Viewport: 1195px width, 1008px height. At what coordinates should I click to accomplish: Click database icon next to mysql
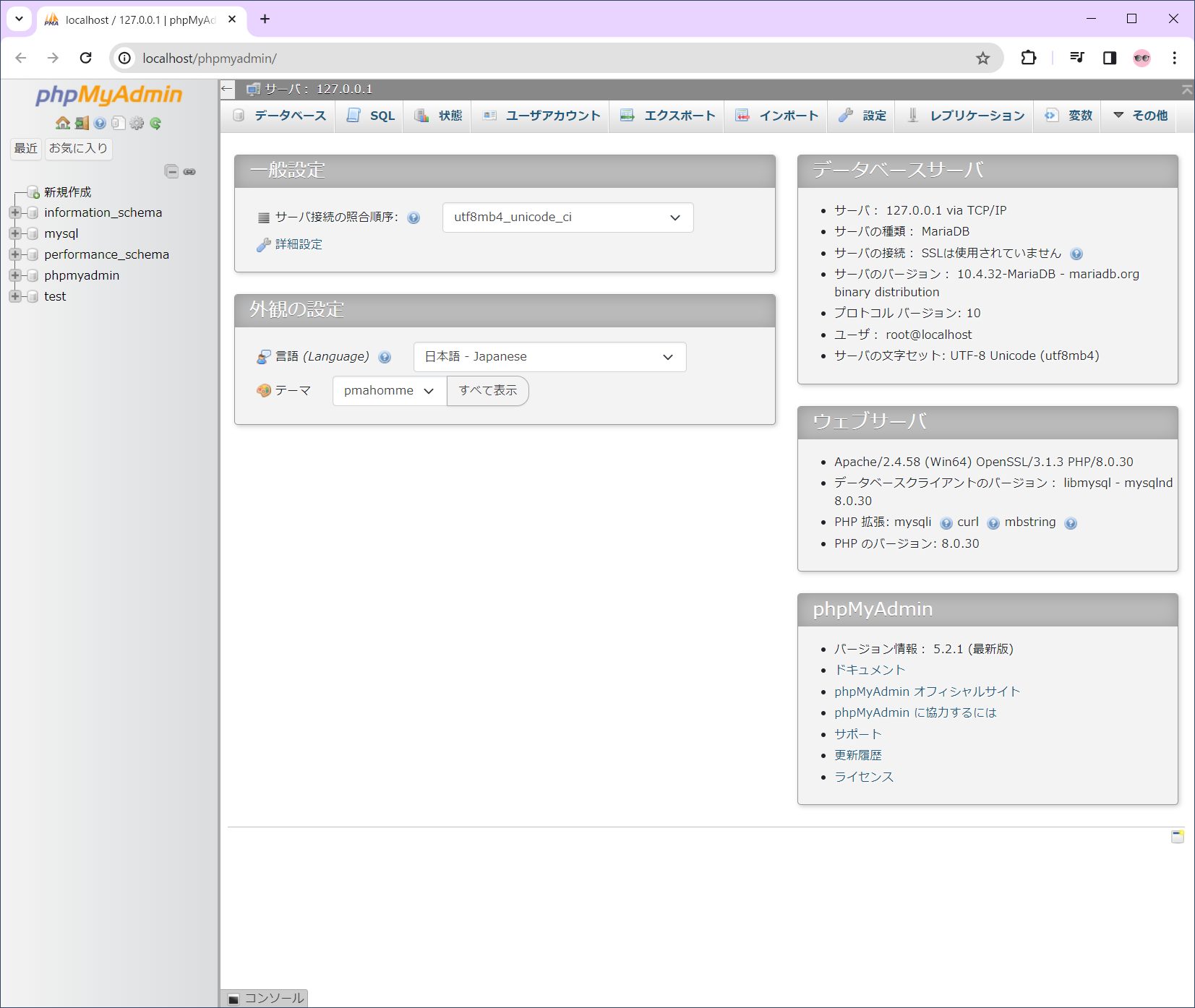tap(32, 233)
